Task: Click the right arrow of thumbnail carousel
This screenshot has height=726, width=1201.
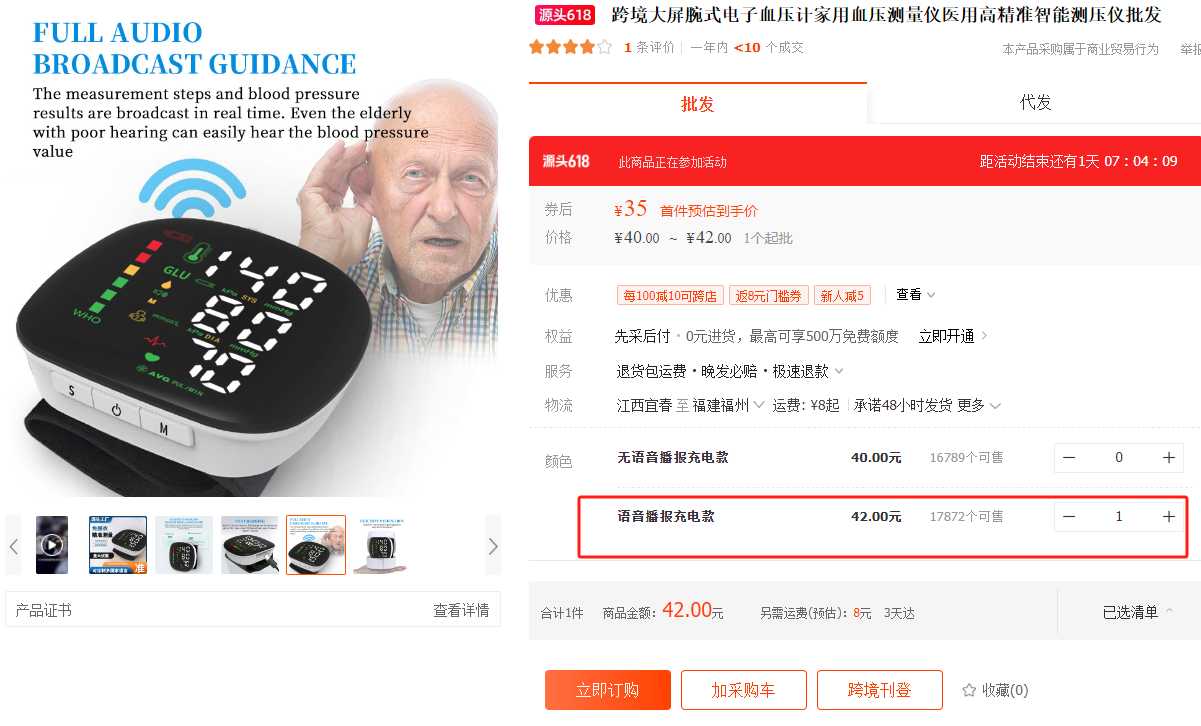Action: tap(493, 546)
